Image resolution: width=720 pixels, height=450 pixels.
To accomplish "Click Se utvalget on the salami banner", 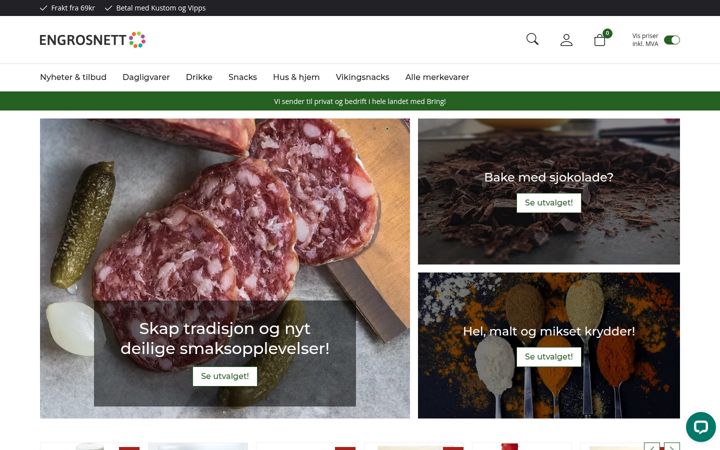I will coord(225,376).
